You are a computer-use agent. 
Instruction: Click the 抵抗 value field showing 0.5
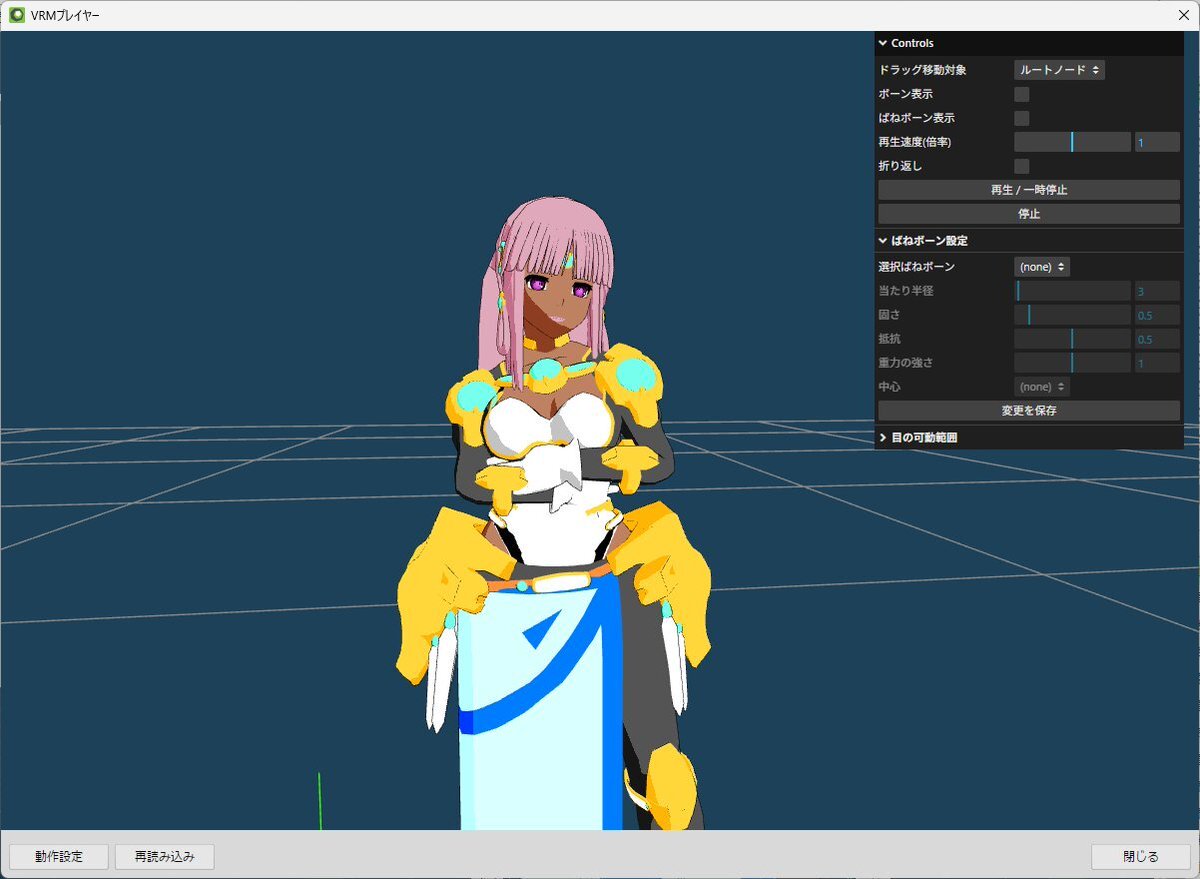pos(1157,339)
